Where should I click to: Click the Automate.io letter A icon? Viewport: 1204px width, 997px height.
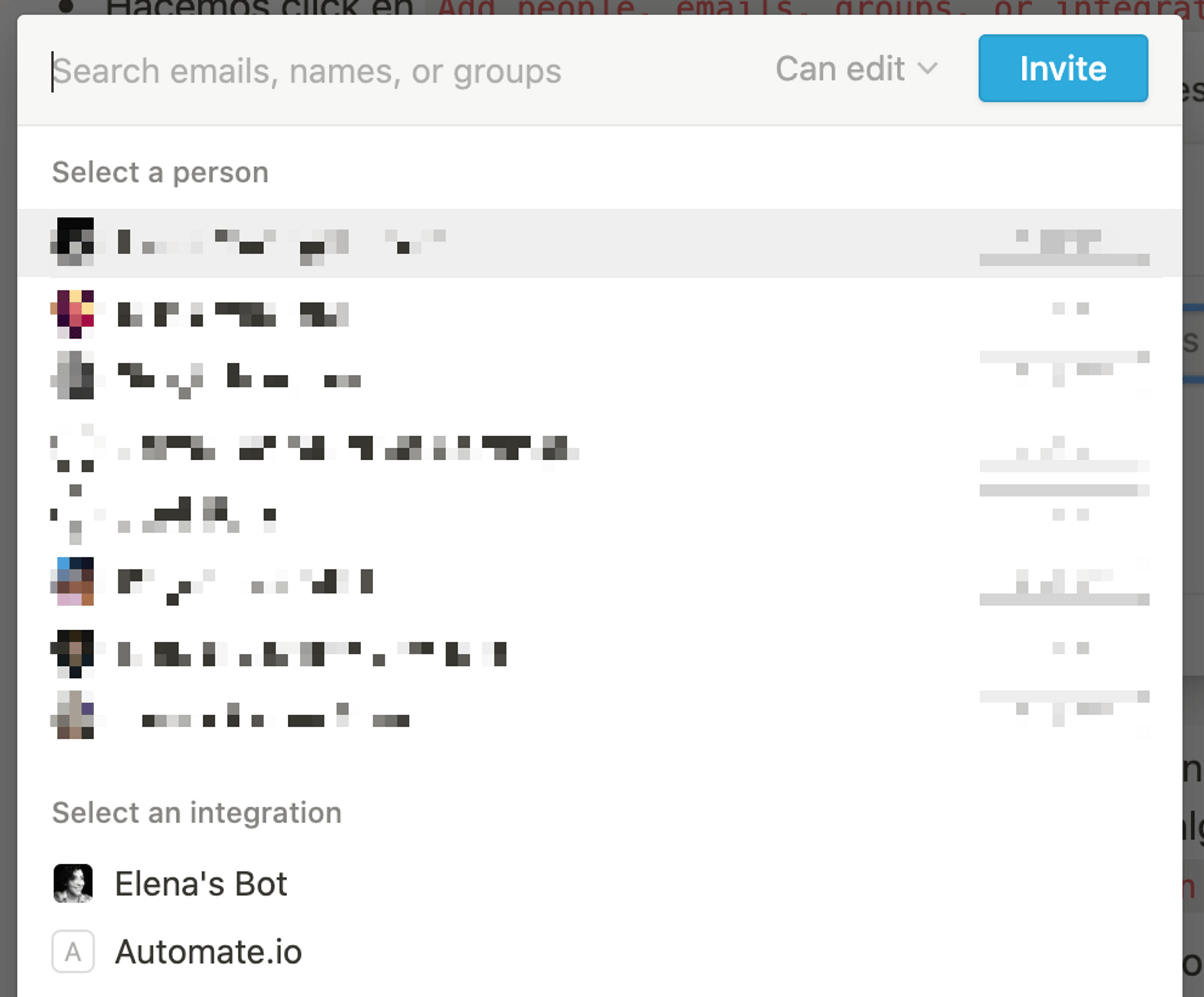73,952
